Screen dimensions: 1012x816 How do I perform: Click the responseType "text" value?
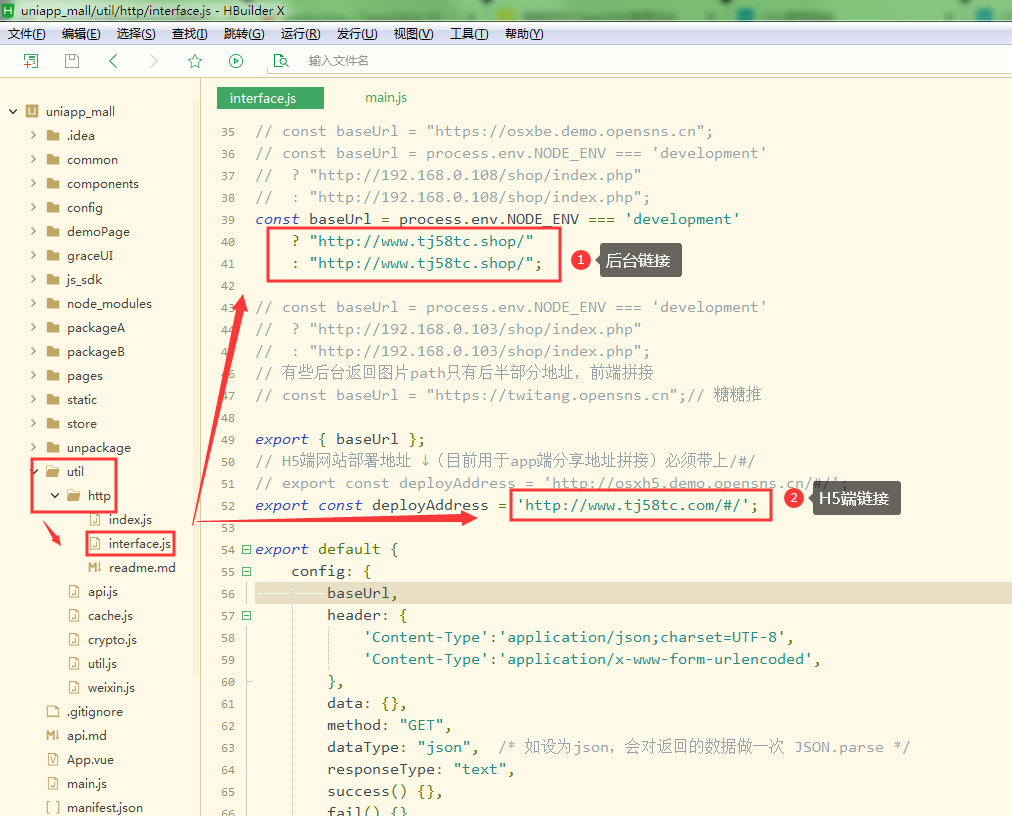point(480,769)
